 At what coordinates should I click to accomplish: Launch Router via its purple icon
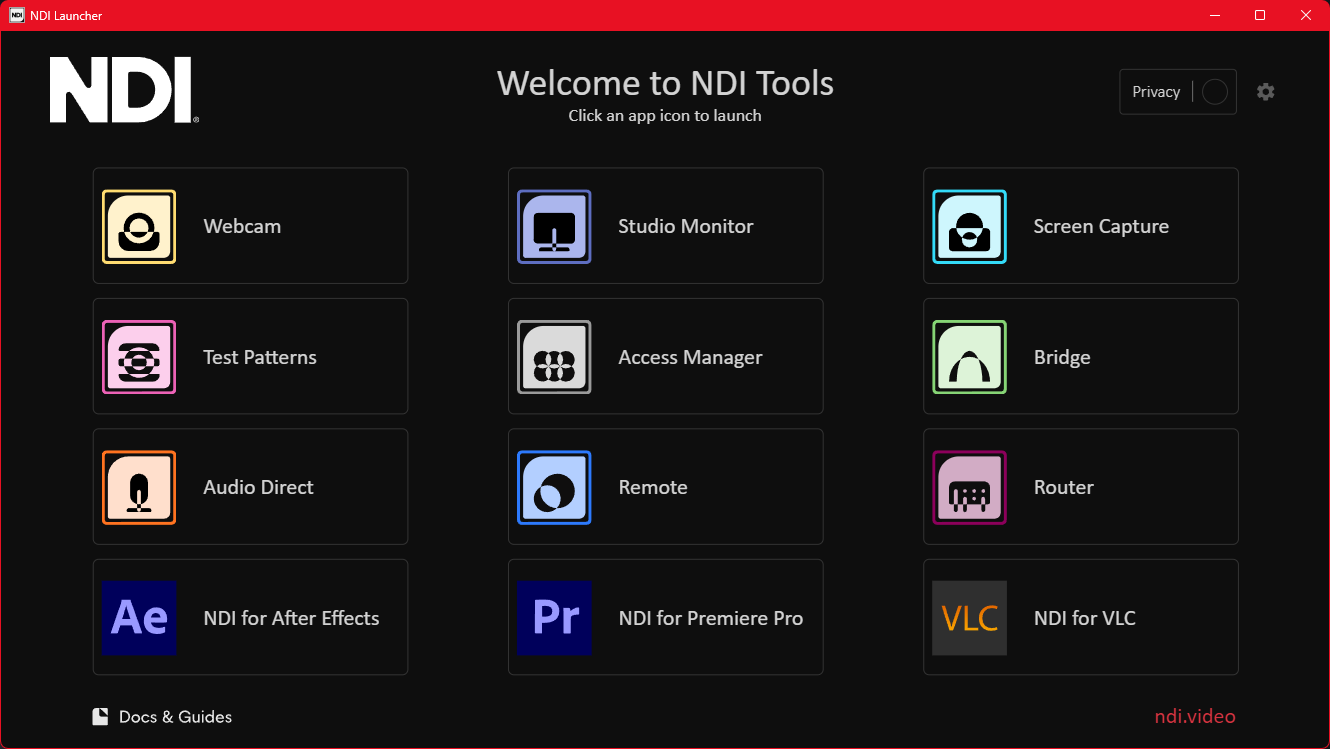pos(969,488)
